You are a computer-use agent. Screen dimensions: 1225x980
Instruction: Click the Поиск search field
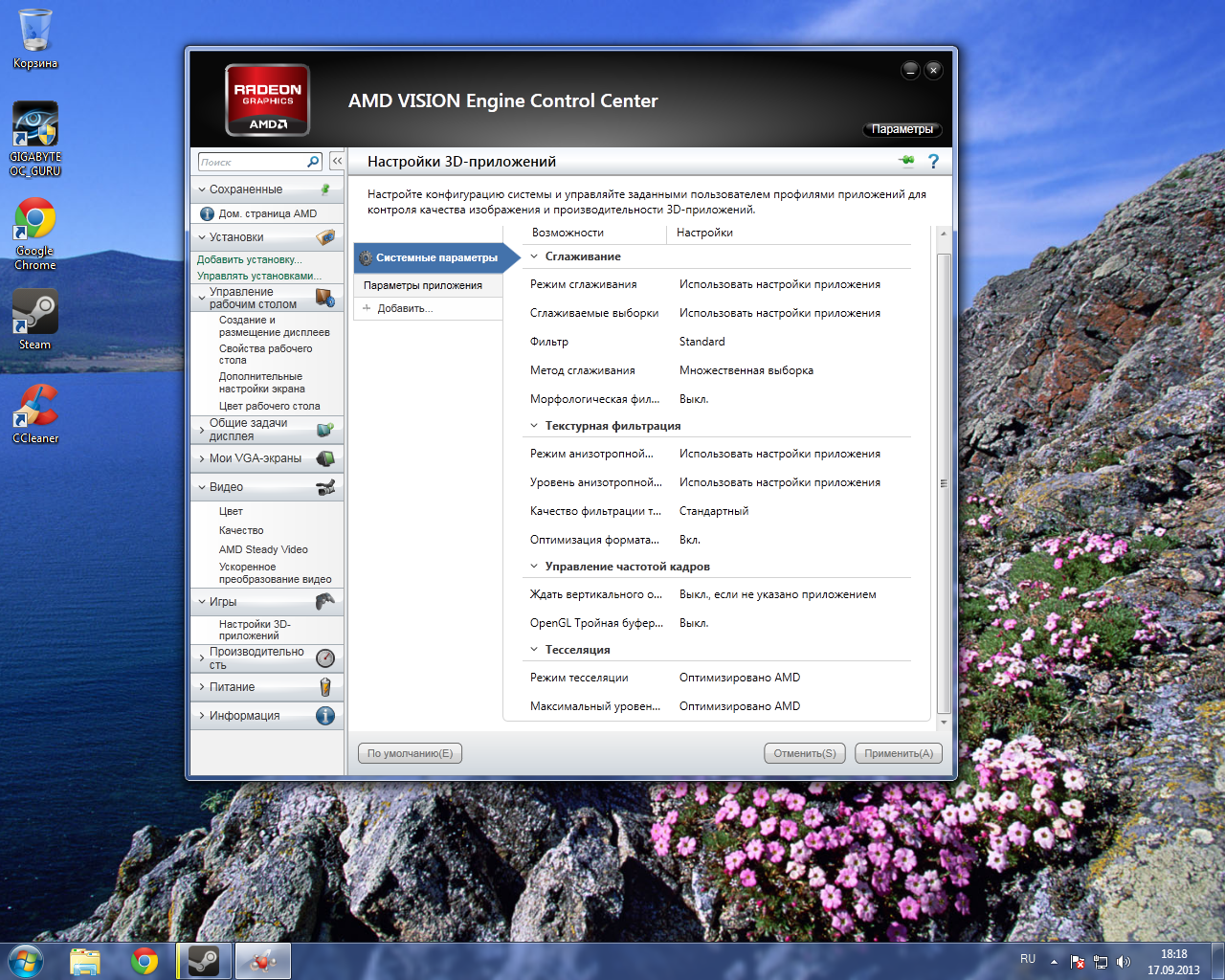(252, 162)
